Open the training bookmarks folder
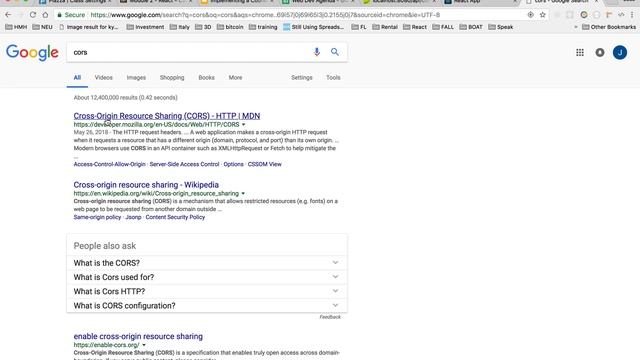The width and height of the screenshot is (640, 360). coord(263,27)
